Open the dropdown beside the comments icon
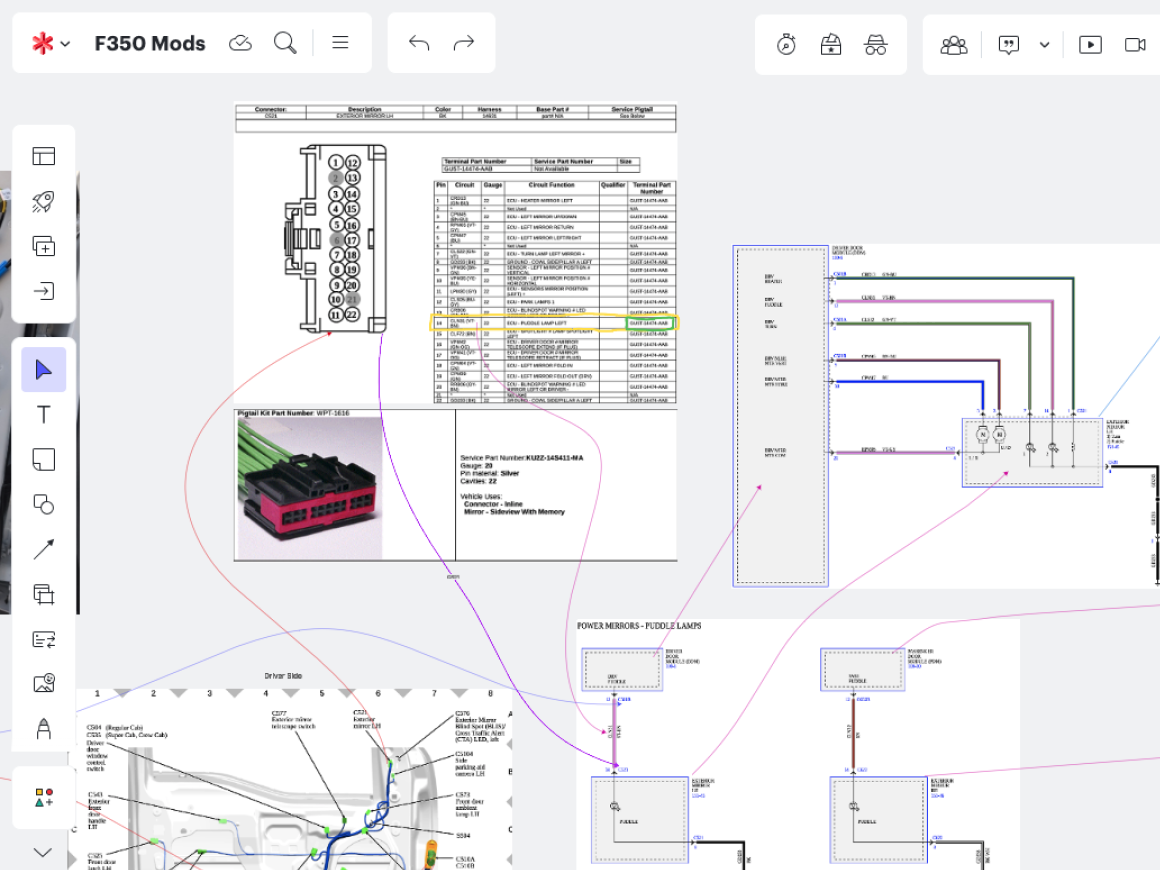This screenshot has width=1160, height=870. coord(1045,44)
